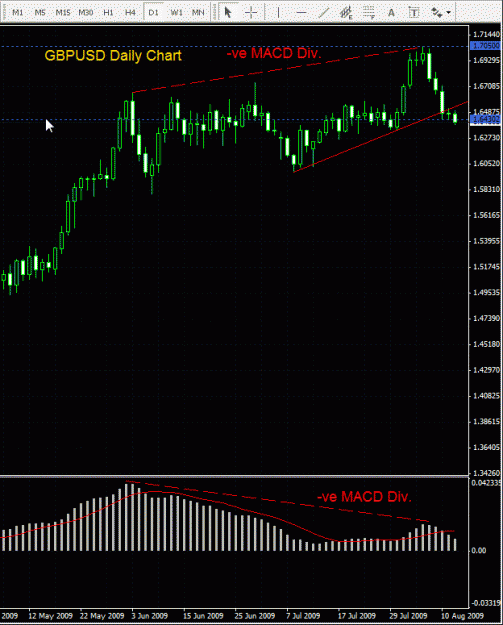Expand the arrows tool dropdown arrow
503x625 pixels.
[449, 13]
